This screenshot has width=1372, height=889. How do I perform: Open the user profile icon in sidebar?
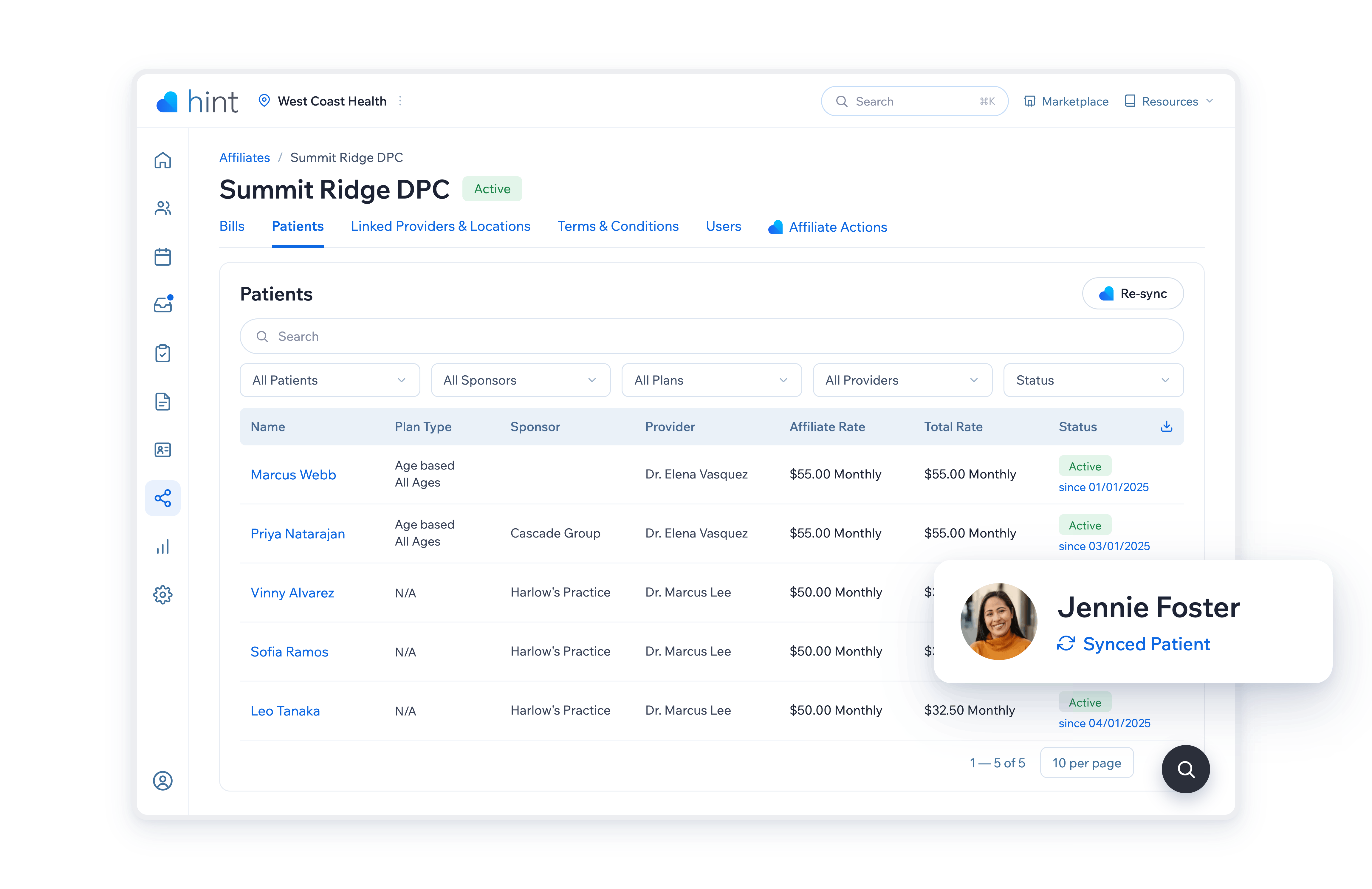(162, 780)
